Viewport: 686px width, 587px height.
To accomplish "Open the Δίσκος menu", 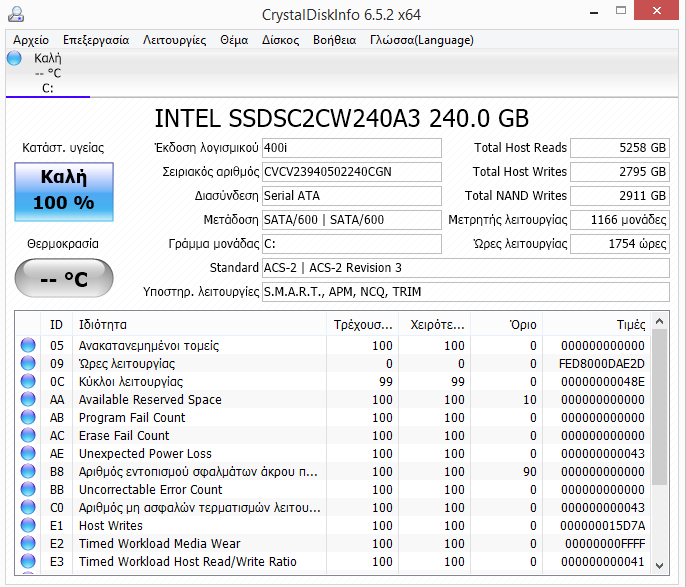I will (x=280, y=40).
